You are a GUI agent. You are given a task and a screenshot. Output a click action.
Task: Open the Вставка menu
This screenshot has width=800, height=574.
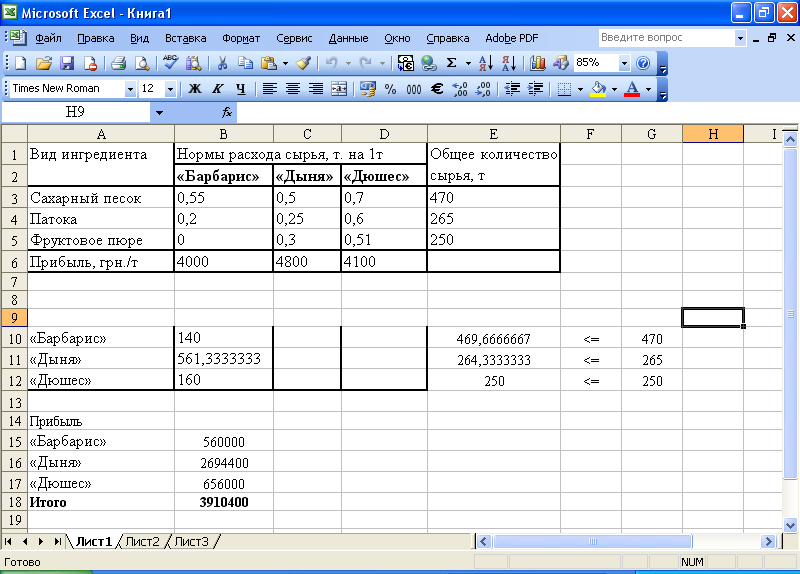pyautogui.click(x=185, y=38)
